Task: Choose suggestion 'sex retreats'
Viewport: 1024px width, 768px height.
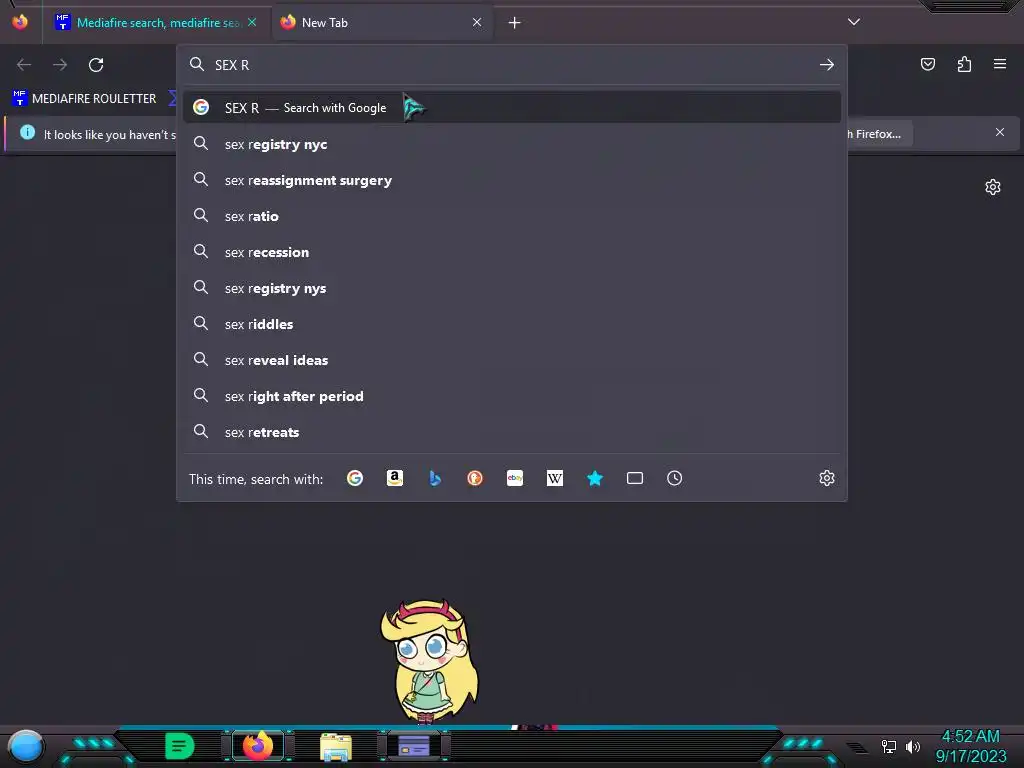Action: pyautogui.click(x=512, y=432)
